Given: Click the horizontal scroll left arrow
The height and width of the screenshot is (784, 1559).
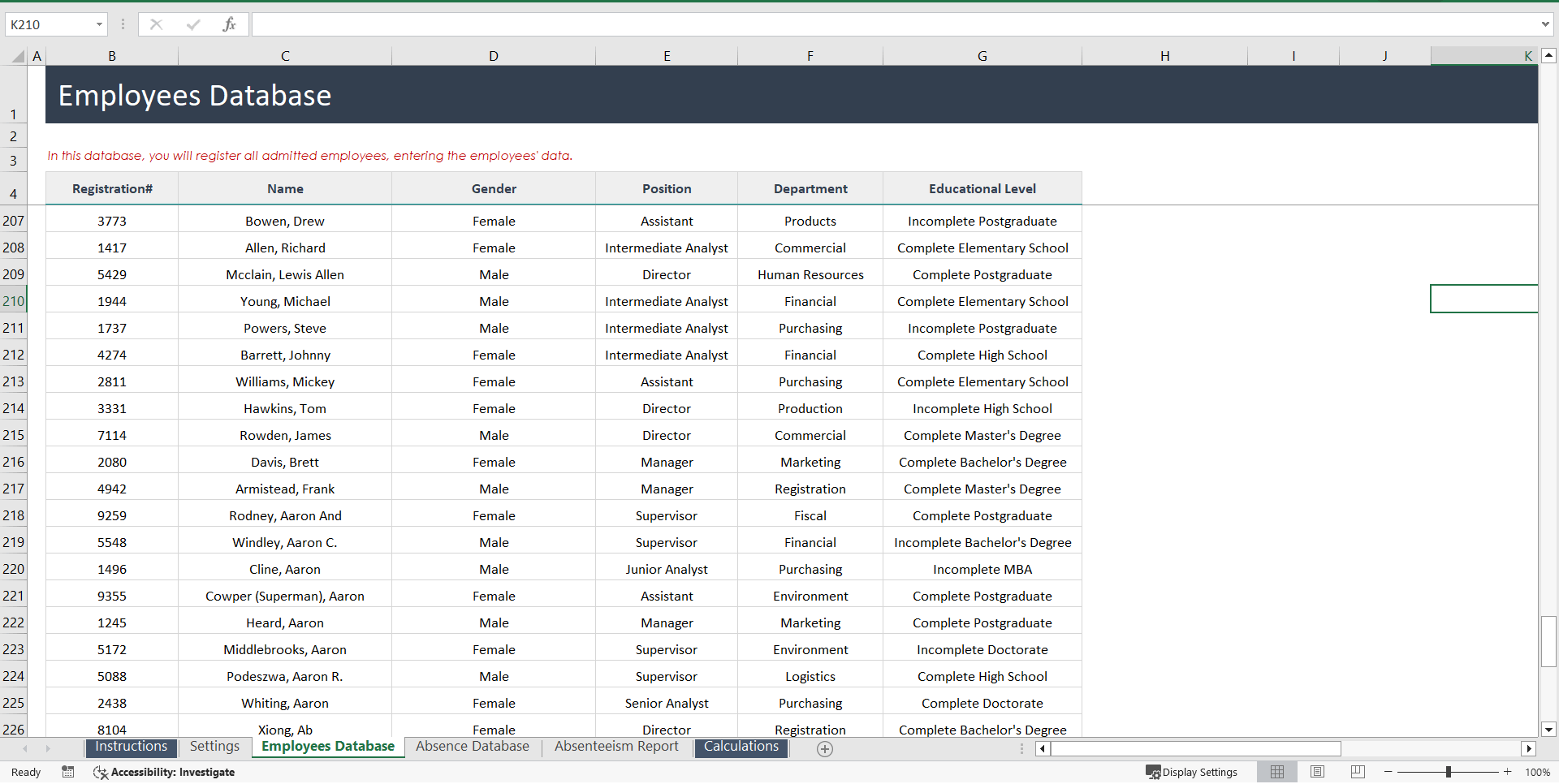Looking at the screenshot, I should coord(1043,749).
